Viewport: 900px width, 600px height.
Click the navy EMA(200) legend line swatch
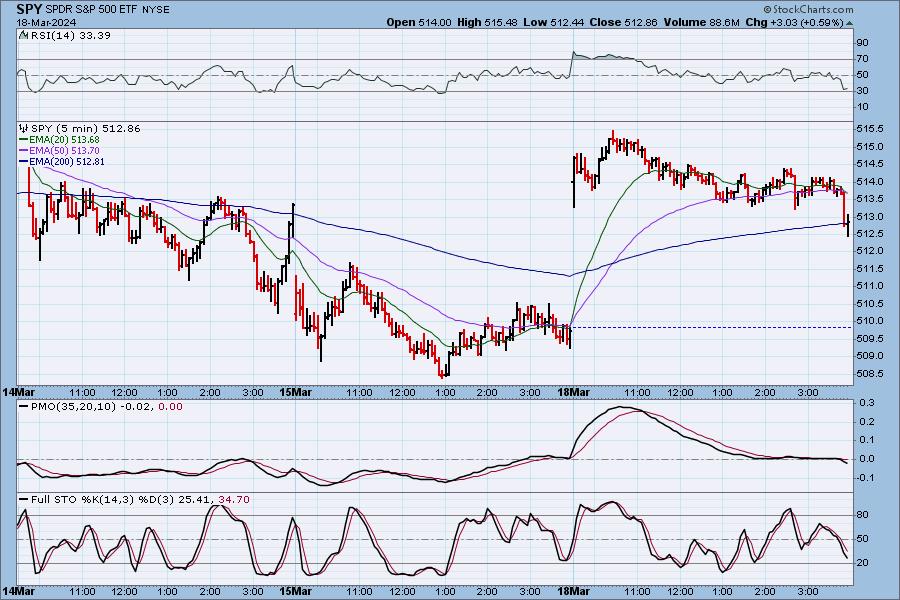tap(24, 162)
